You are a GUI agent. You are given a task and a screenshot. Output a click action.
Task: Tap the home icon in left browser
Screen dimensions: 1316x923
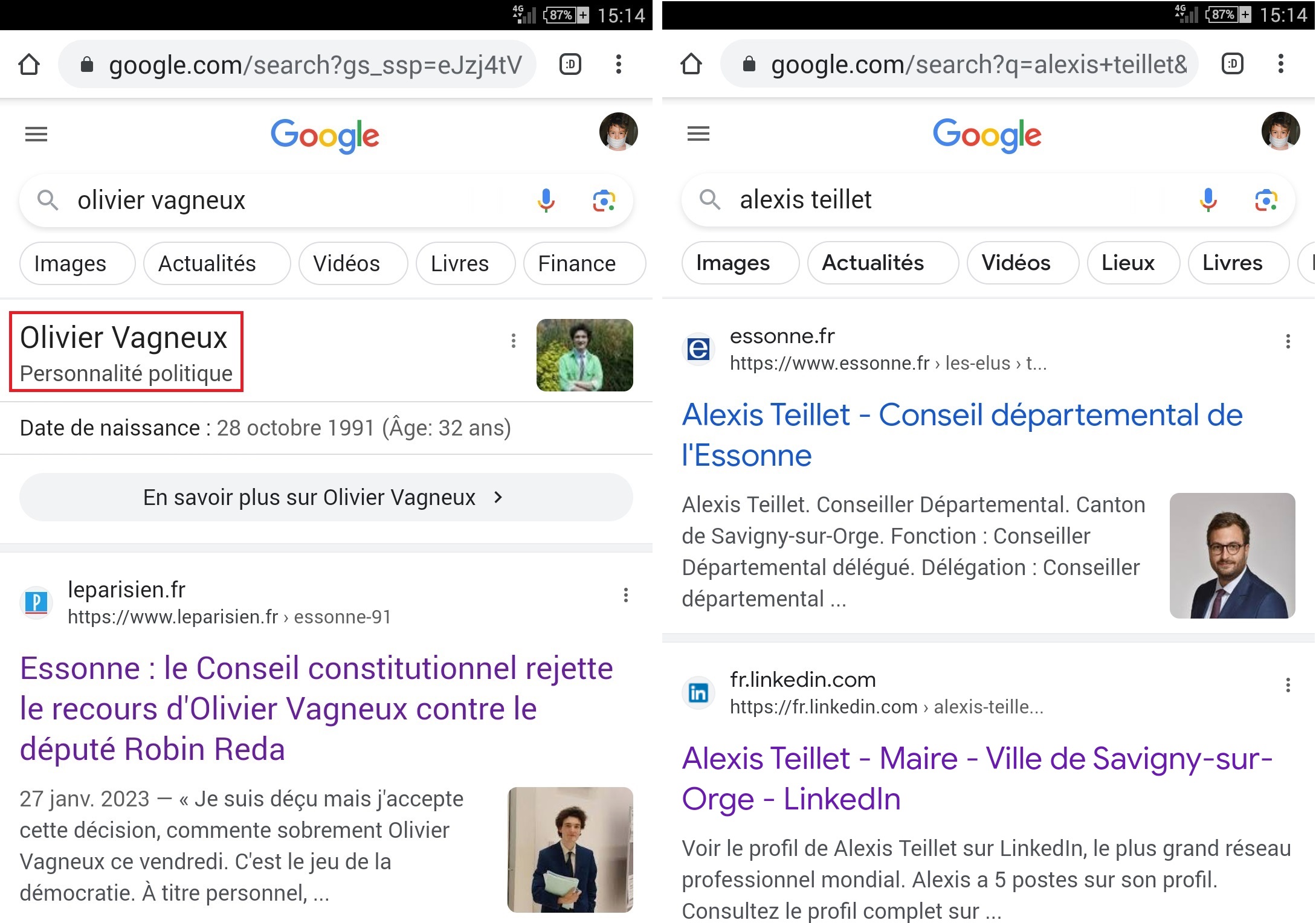click(29, 64)
